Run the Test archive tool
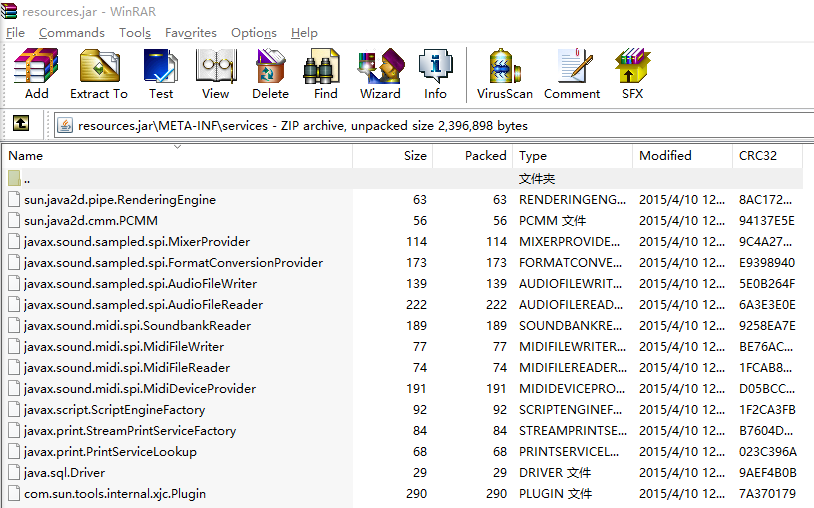Image resolution: width=814 pixels, height=508 pixels. [160, 74]
